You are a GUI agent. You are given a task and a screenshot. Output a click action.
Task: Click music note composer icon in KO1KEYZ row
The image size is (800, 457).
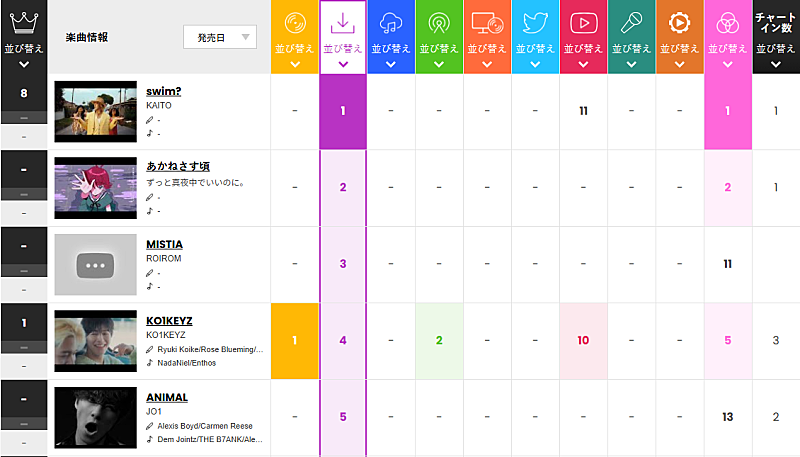[149, 363]
